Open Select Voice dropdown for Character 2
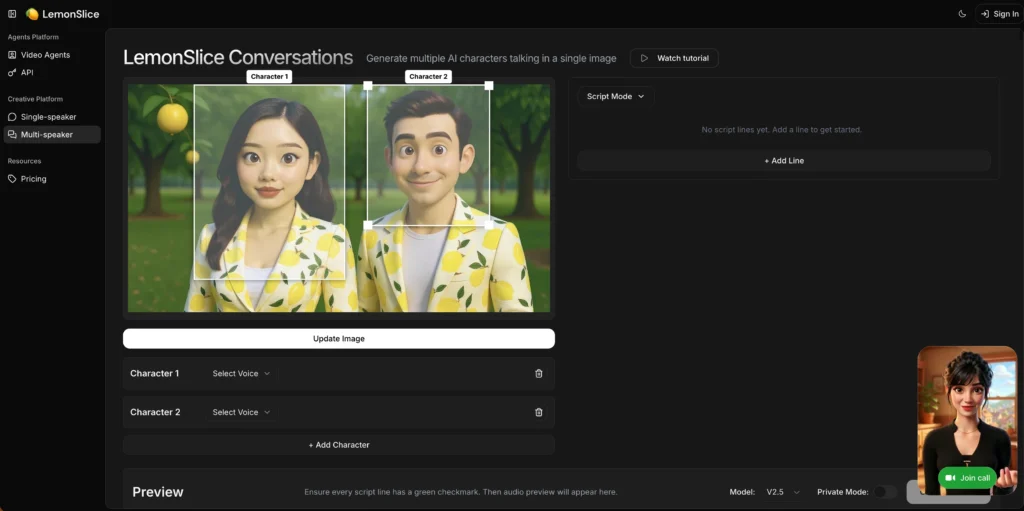This screenshot has width=1024, height=511. point(241,412)
